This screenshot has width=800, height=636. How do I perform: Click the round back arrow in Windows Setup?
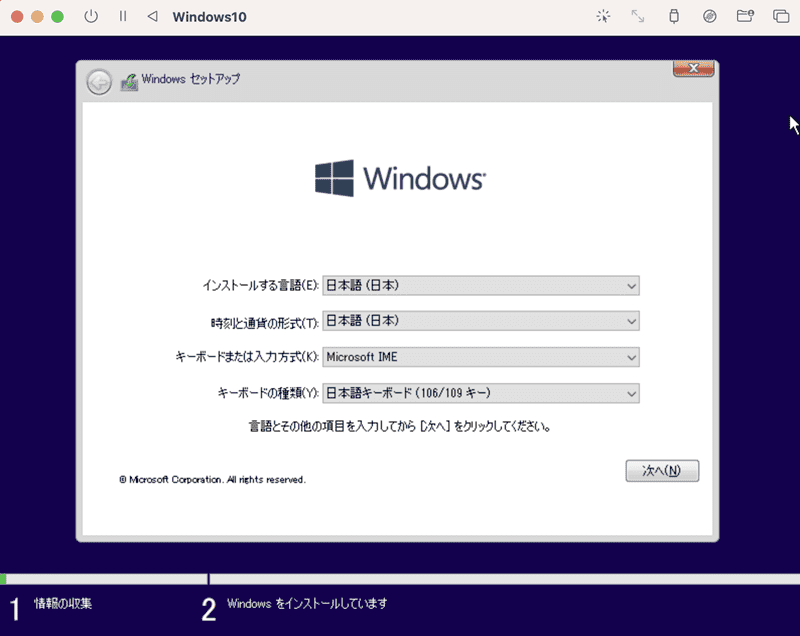99,82
